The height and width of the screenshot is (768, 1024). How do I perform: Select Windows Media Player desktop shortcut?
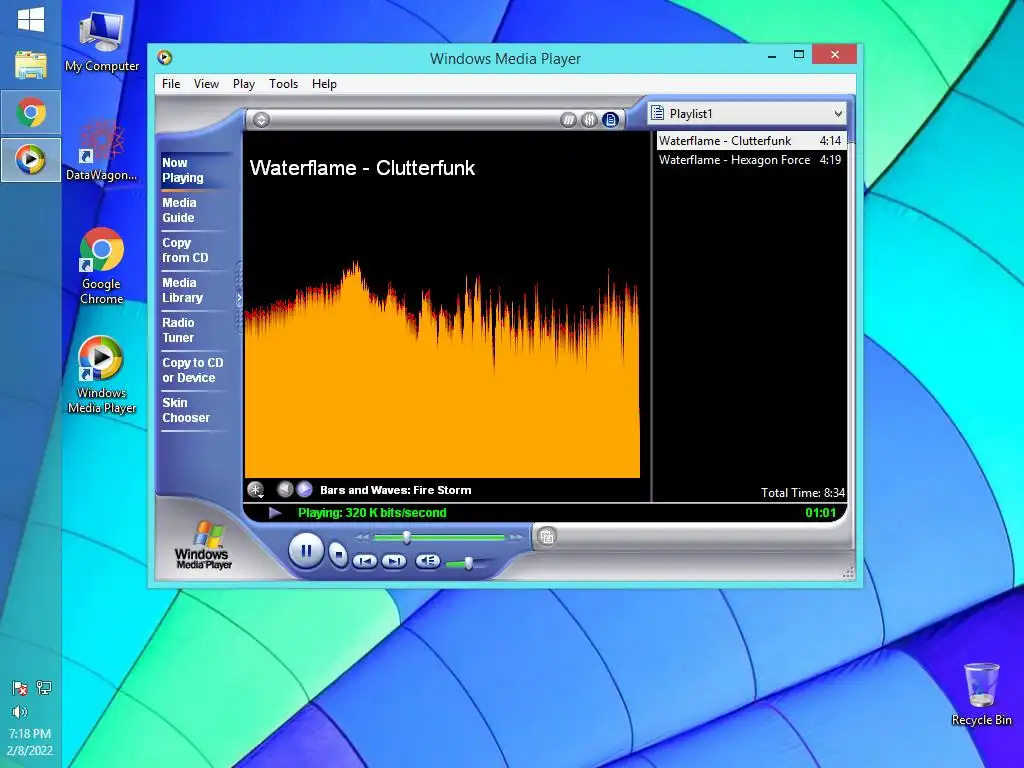tap(101, 376)
